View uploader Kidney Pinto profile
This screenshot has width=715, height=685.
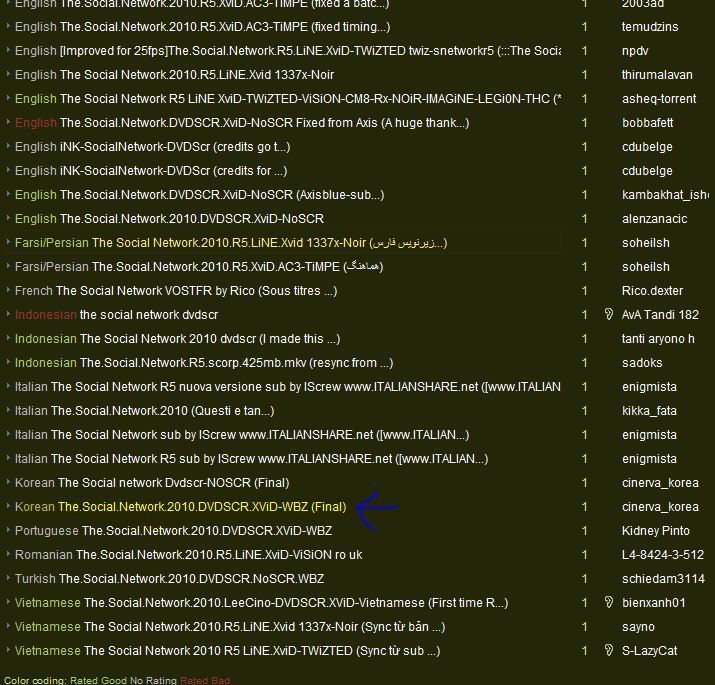pyautogui.click(x=656, y=531)
